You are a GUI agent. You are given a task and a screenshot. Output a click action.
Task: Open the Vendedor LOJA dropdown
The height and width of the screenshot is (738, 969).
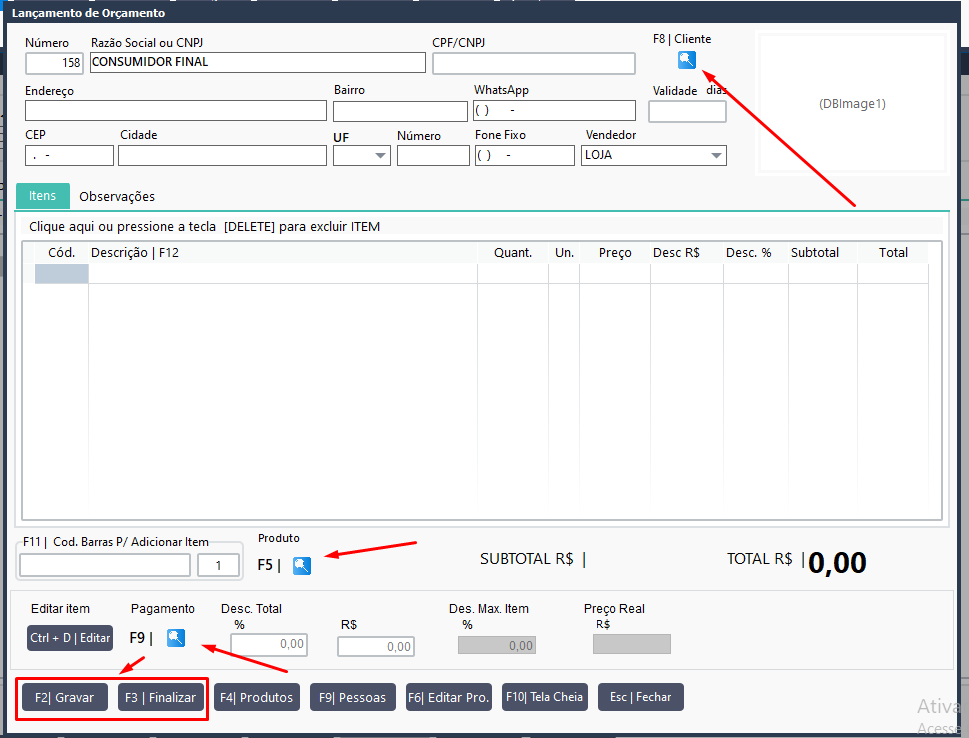[x=654, y=156]
